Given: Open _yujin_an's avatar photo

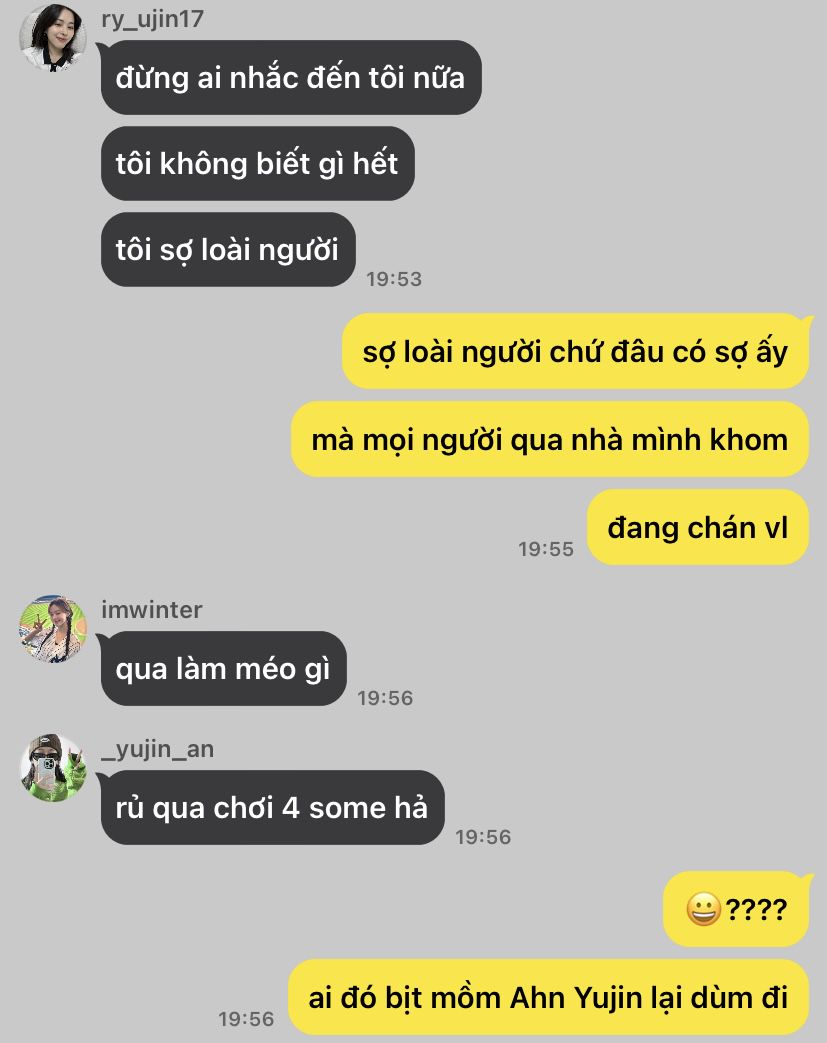Looking at the screenshot, I should [53, 768].
